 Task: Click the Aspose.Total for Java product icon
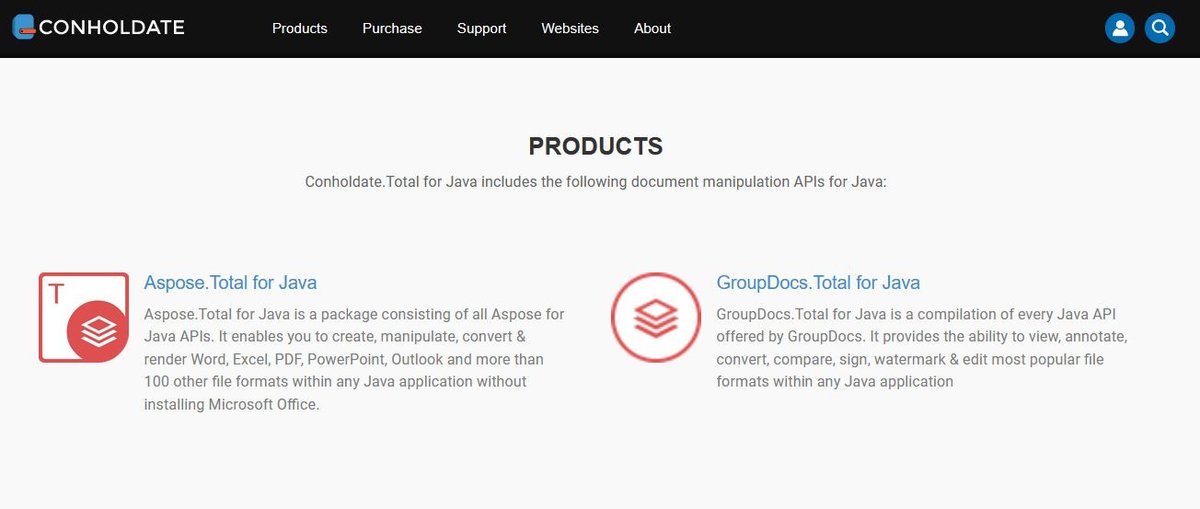(x=84, y=317)
